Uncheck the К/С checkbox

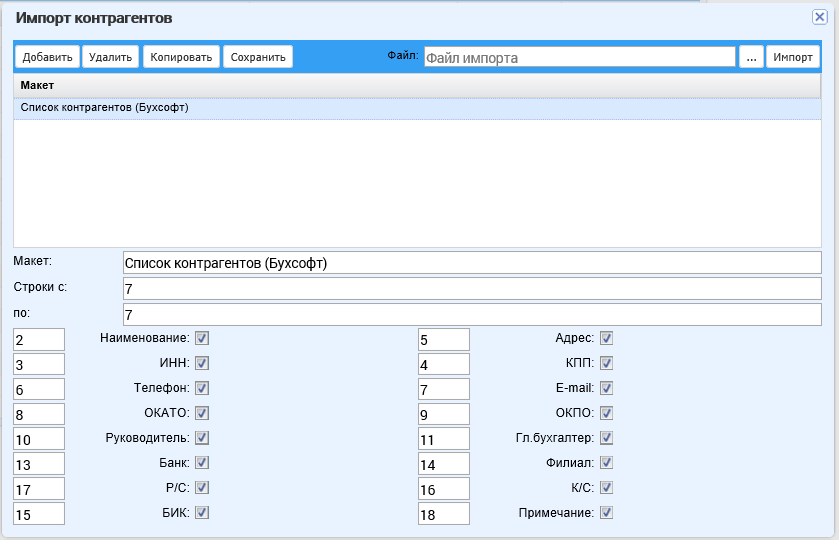pyautogui.click(x=606, y=488)
